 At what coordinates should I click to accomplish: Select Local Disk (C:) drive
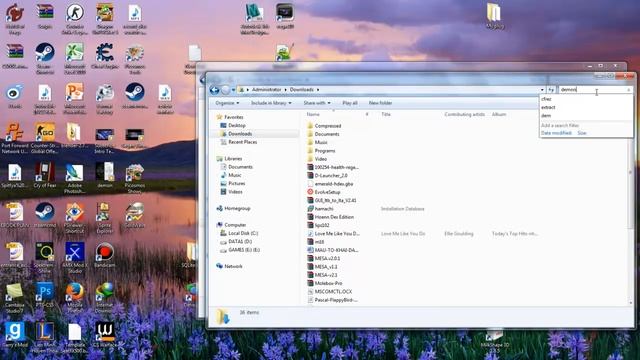[x=243, y=233]
